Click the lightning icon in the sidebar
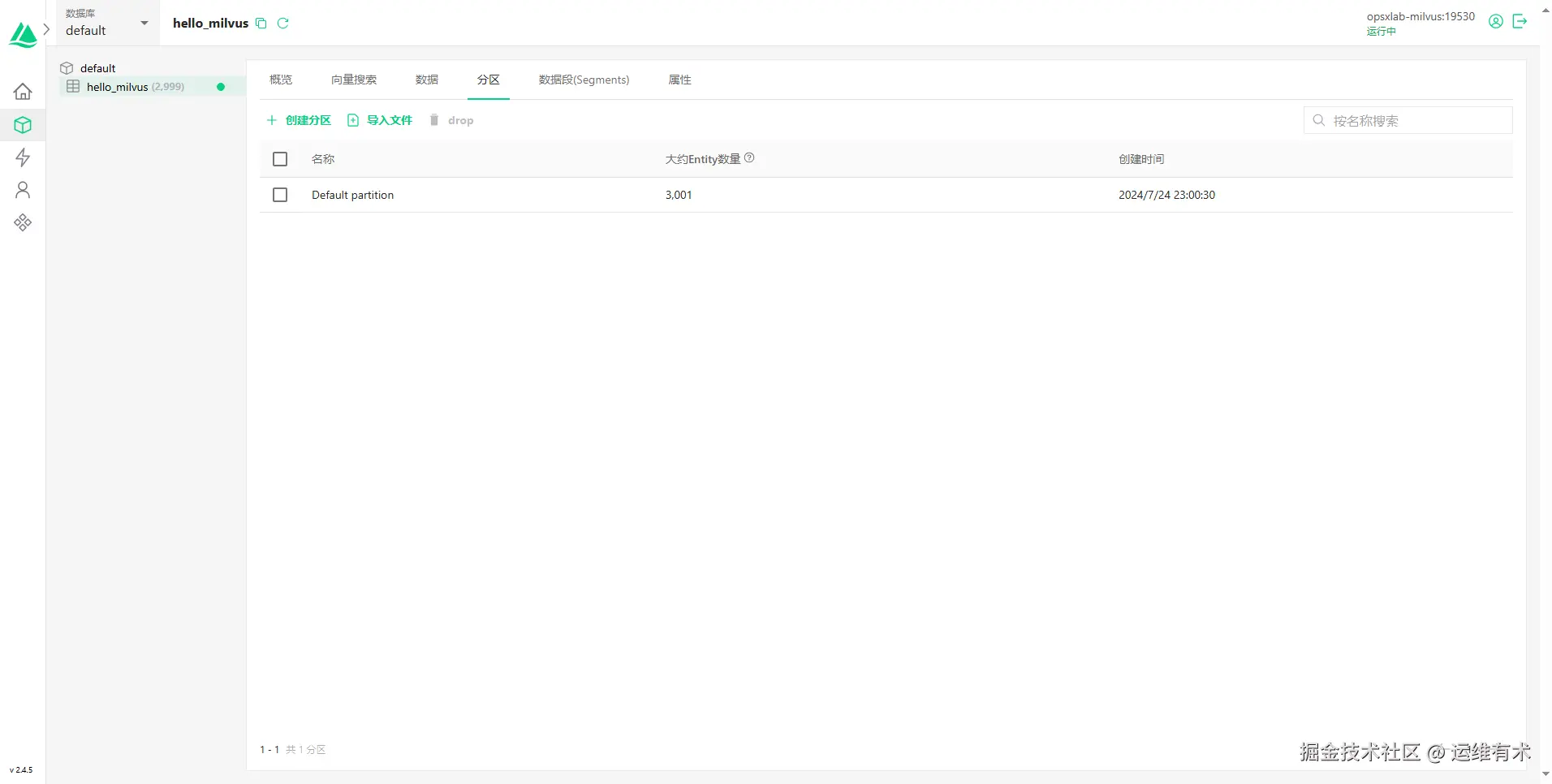Viewport: 1552px width, 784px height. pyautogui.click(x=22, y=157)
